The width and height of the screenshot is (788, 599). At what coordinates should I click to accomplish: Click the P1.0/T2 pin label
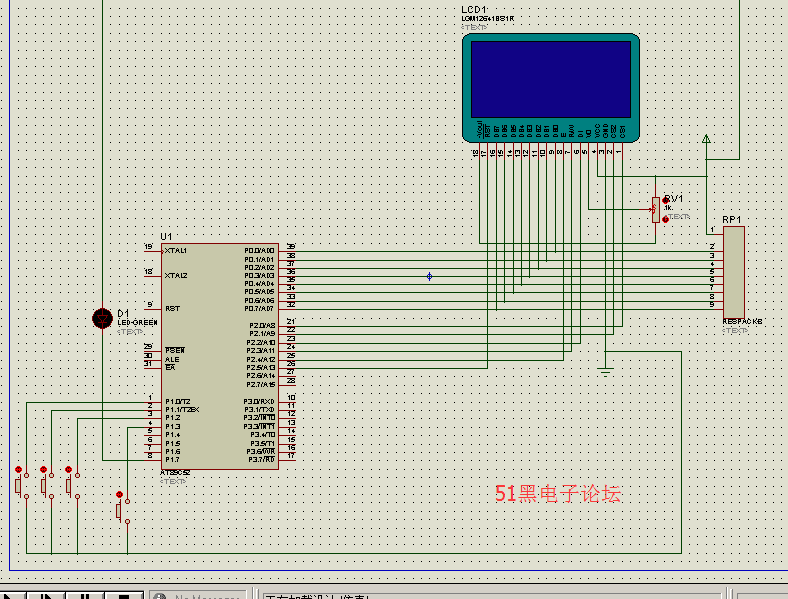pos(178,402)
